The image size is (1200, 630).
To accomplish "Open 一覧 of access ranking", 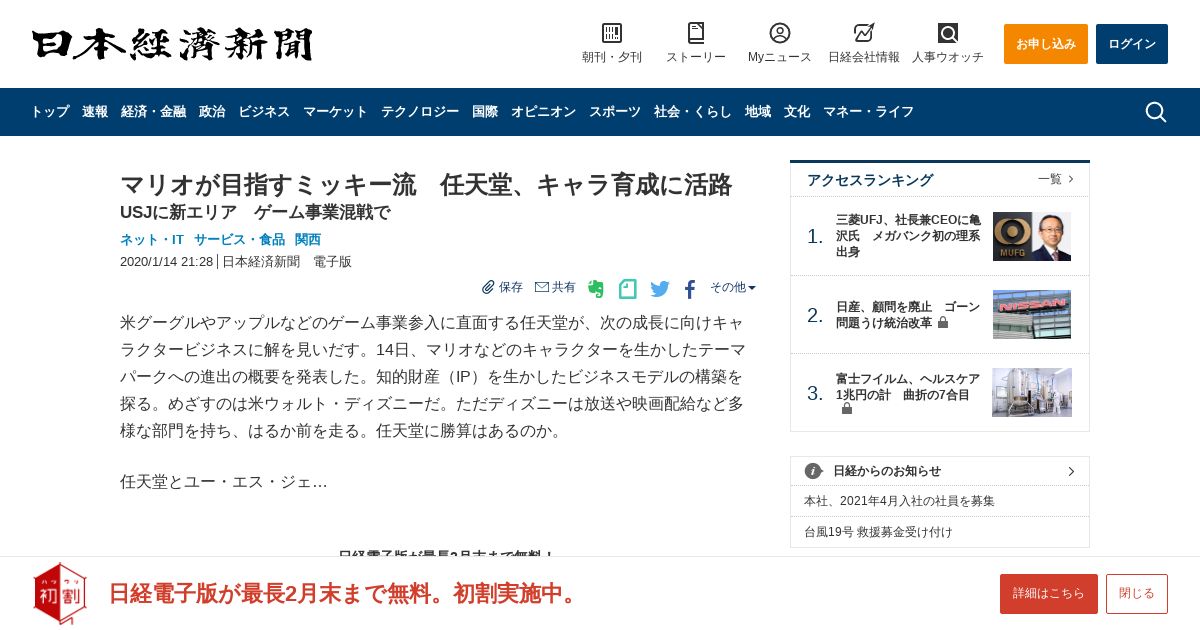I will pos(1056,179).
